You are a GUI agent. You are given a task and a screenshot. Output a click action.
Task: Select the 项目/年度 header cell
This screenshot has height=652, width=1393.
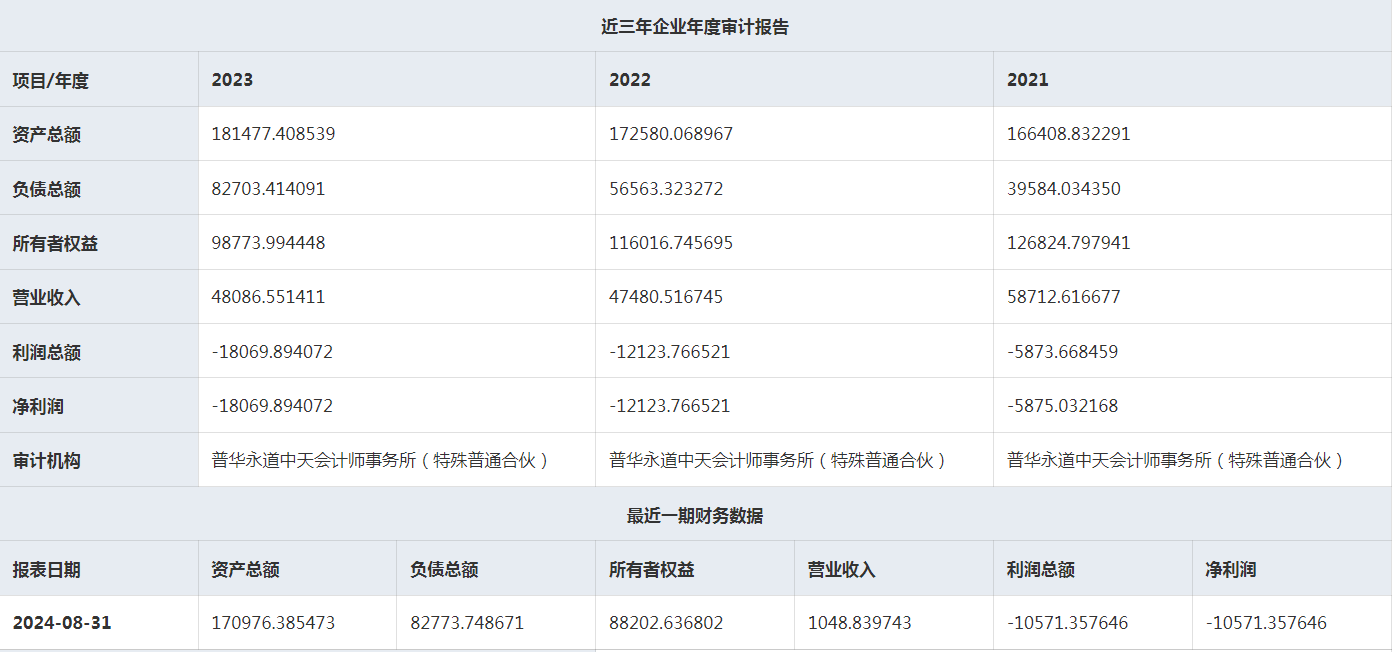[x=51, y=80]
